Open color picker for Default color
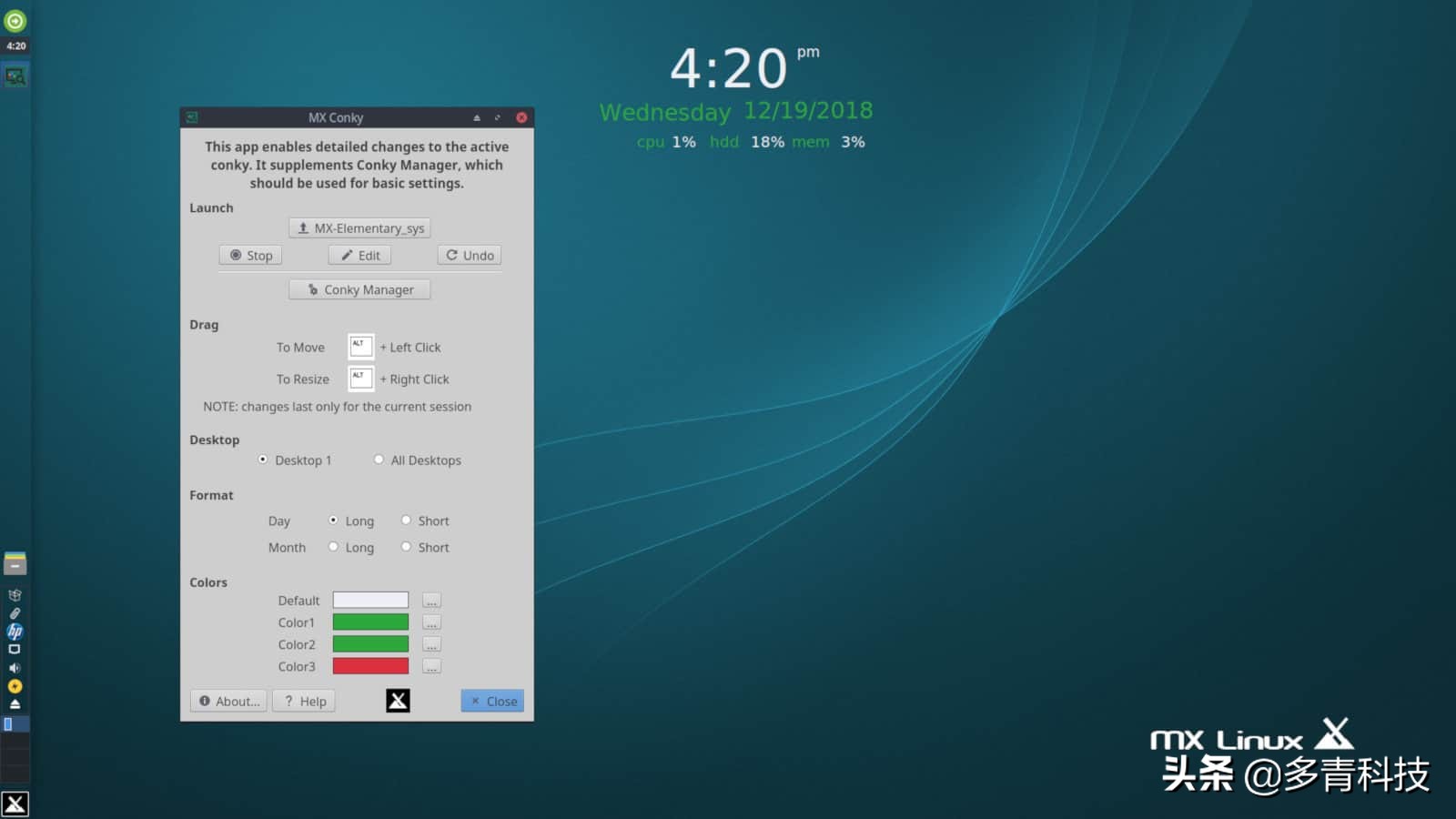The image size is (1456, 819). tap(431, 601)
